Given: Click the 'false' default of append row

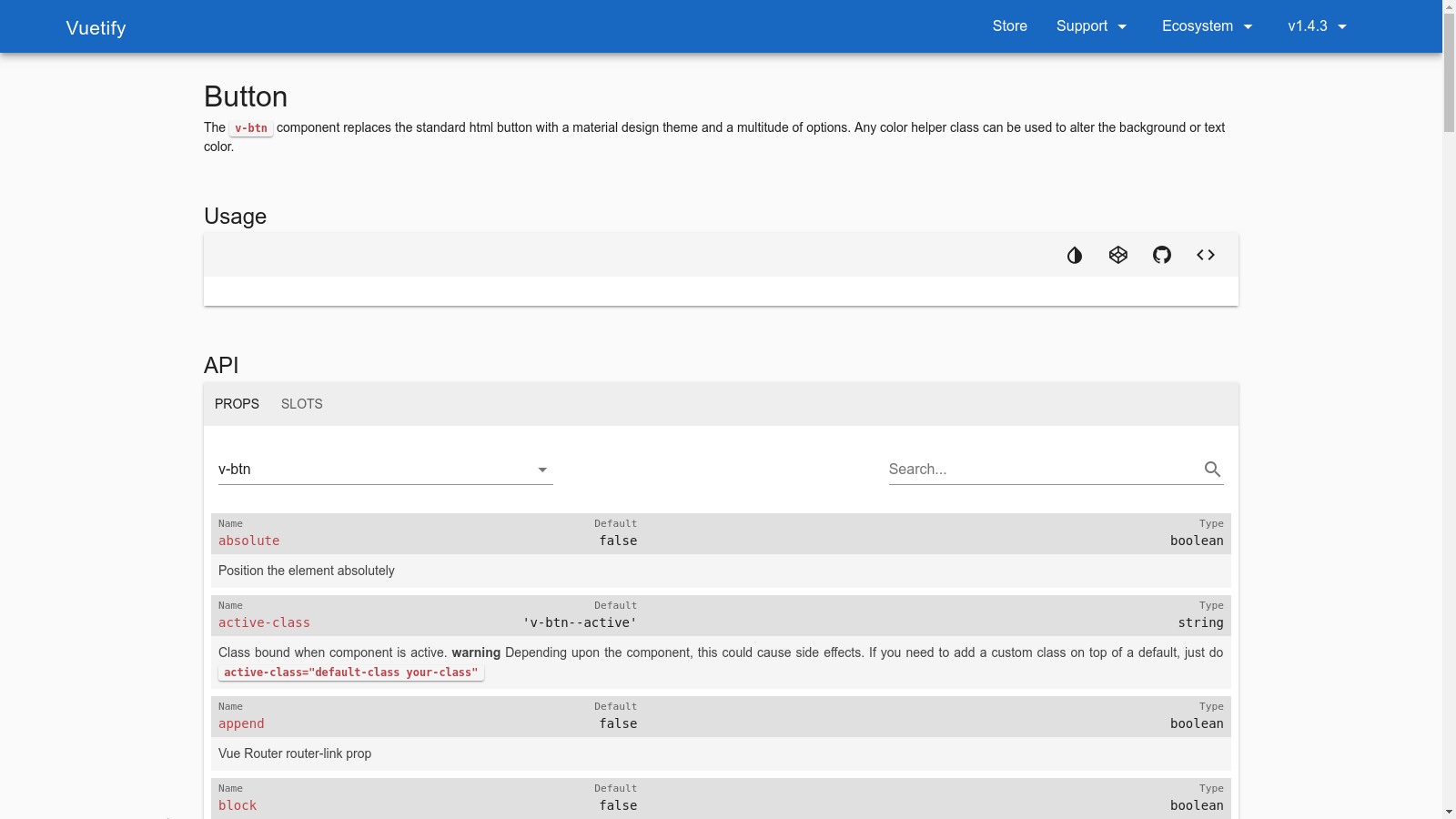Looking at the screenshot, I should 618,723.
